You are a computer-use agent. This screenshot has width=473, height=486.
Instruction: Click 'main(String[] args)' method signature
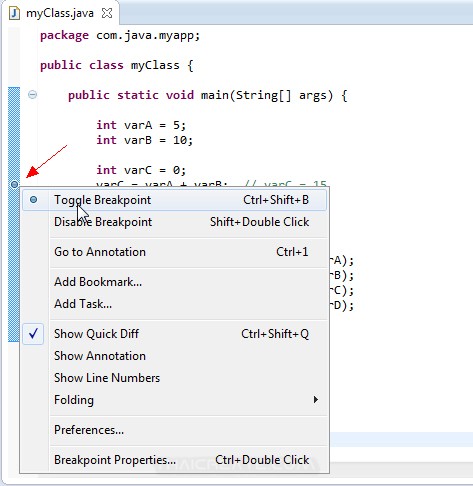click(x=267, y=95)
